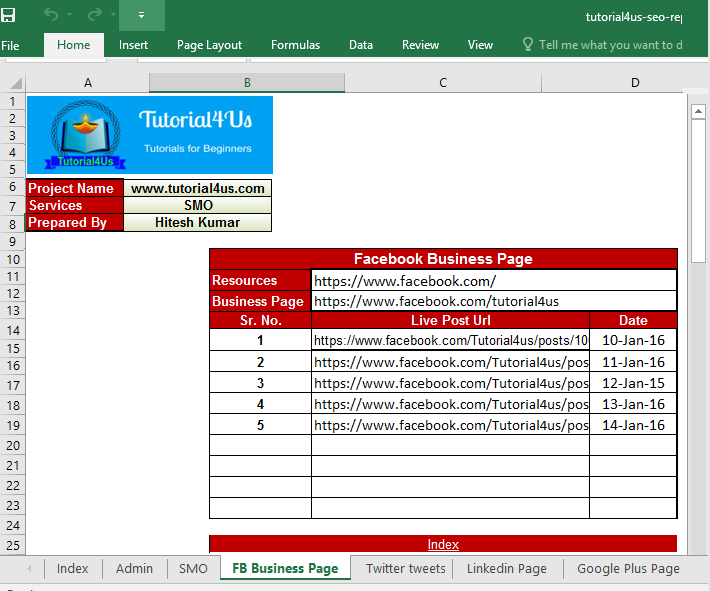
Task: Open post URL in Sr. No. 5 row
Action: point(451,425)
